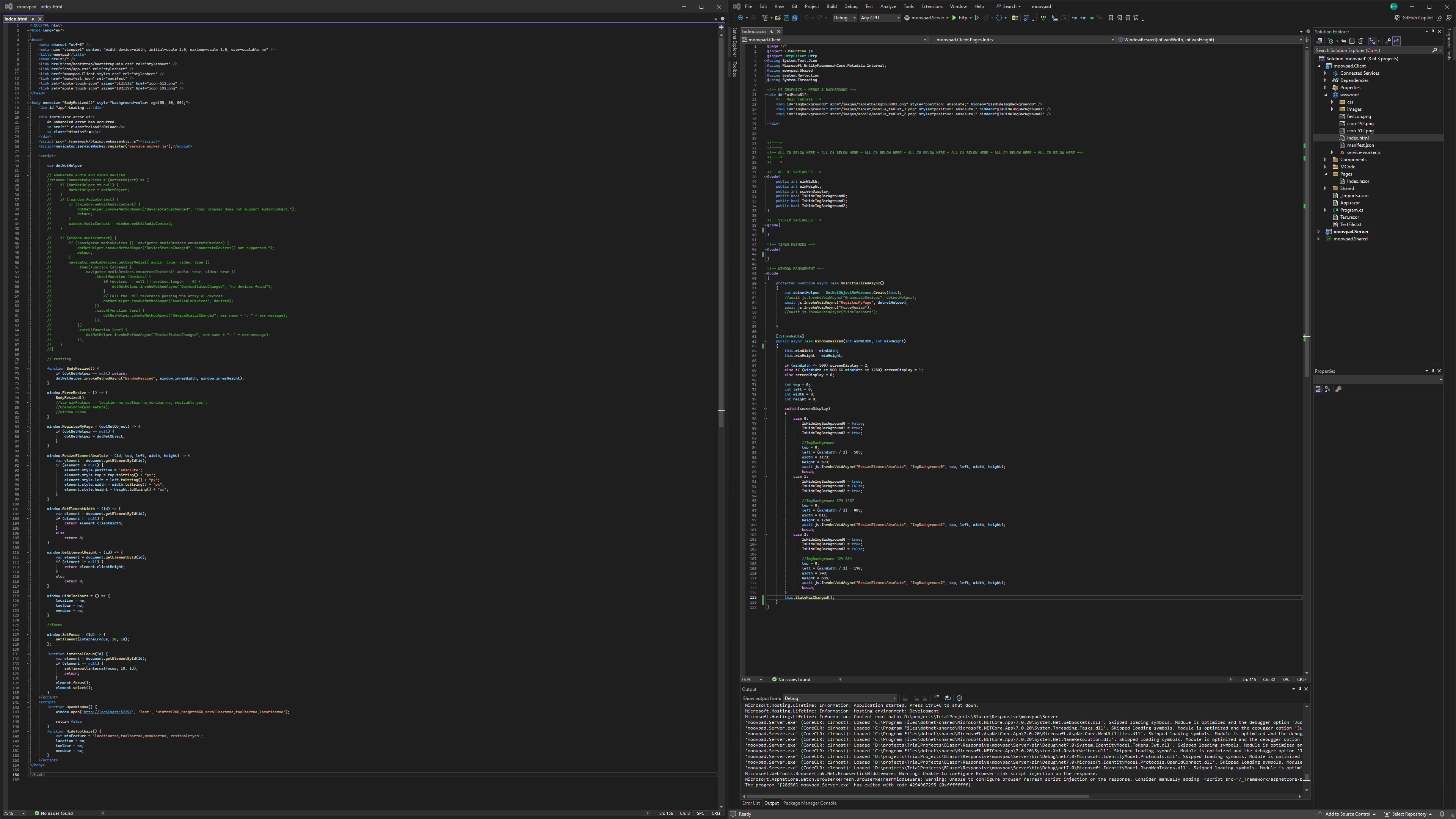The width and height of the screenshot is (1456, 819).
Task: Click Add to Source Control
Action: (x=1347, y=814)
